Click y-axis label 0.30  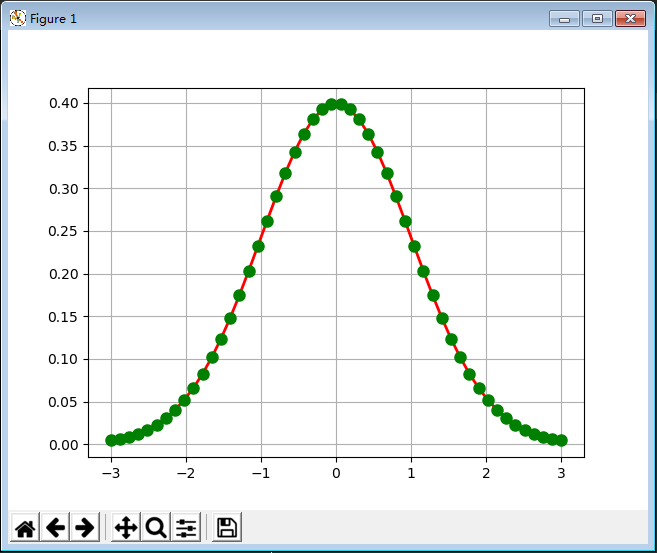pyautogui.click(x=64, y=189)
